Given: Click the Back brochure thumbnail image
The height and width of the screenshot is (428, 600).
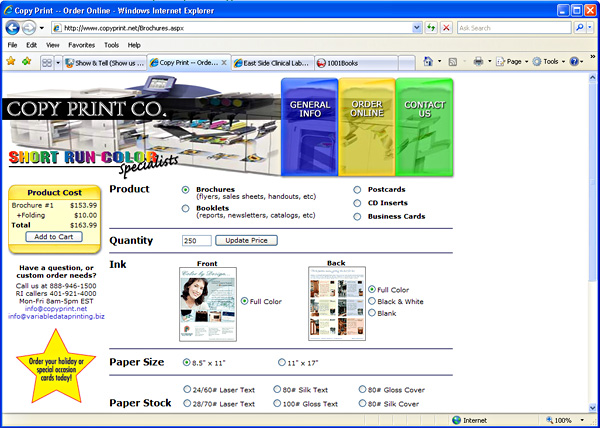Looking at the screenshot, I should 337,304.
